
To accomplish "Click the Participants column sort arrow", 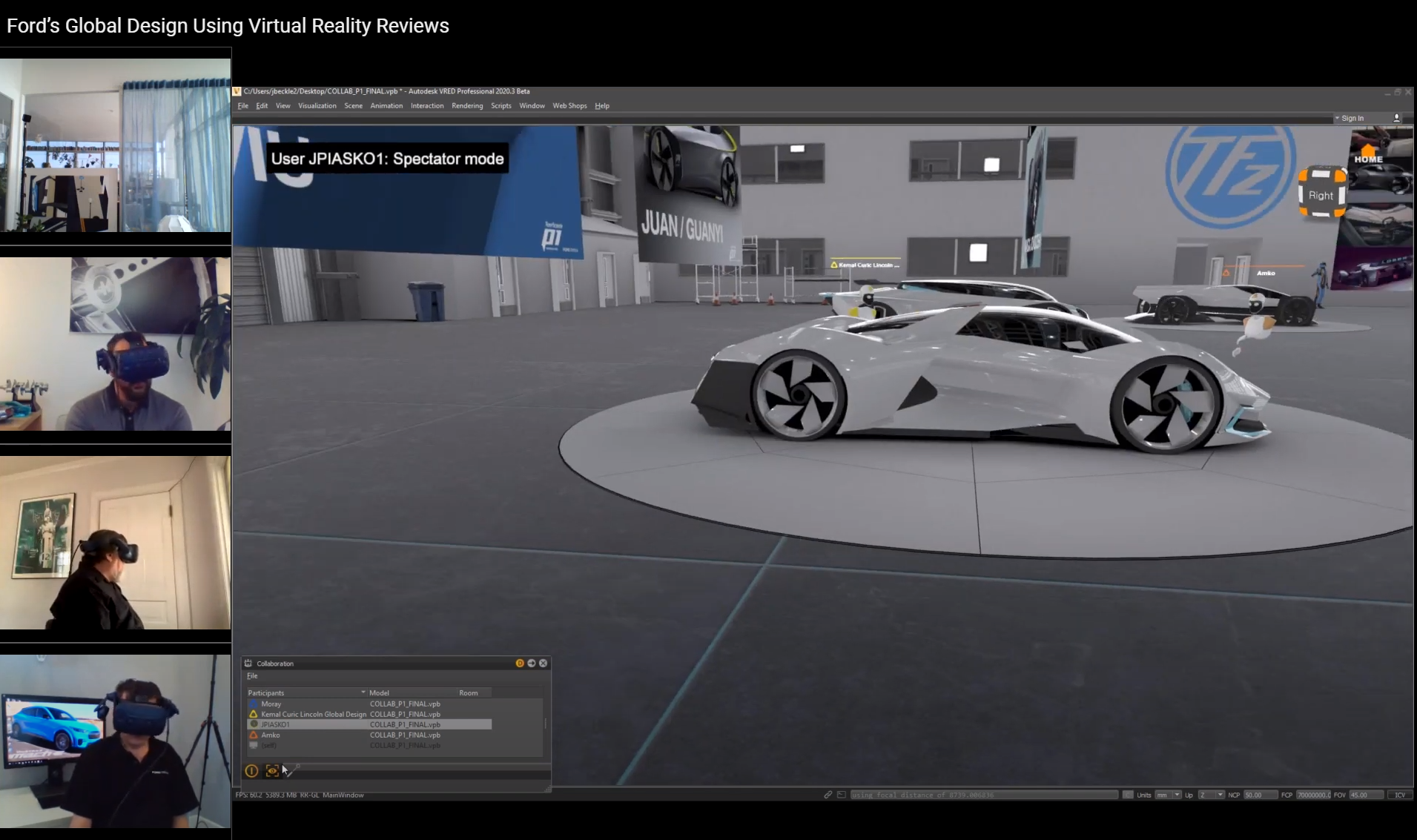I will [363, 692].
